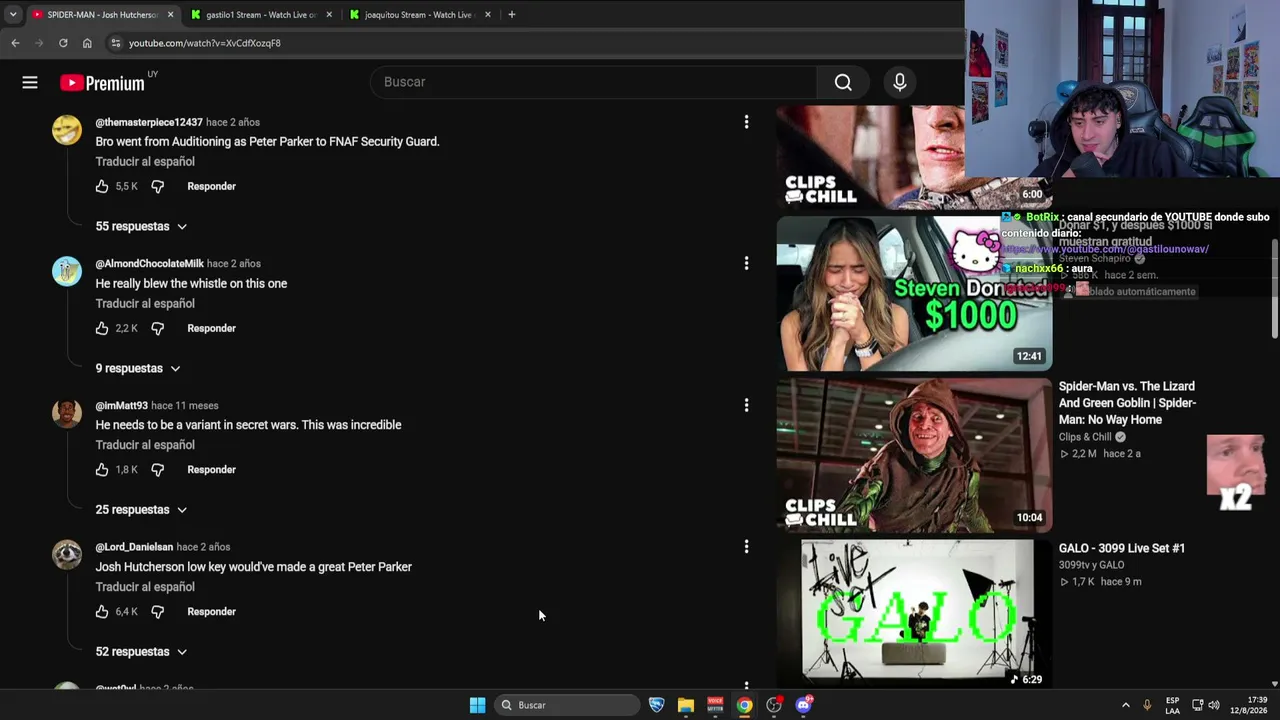Reply to the 'blew the whistle' comment
This screenshot has width=1280, height=720.
[211, 329]
